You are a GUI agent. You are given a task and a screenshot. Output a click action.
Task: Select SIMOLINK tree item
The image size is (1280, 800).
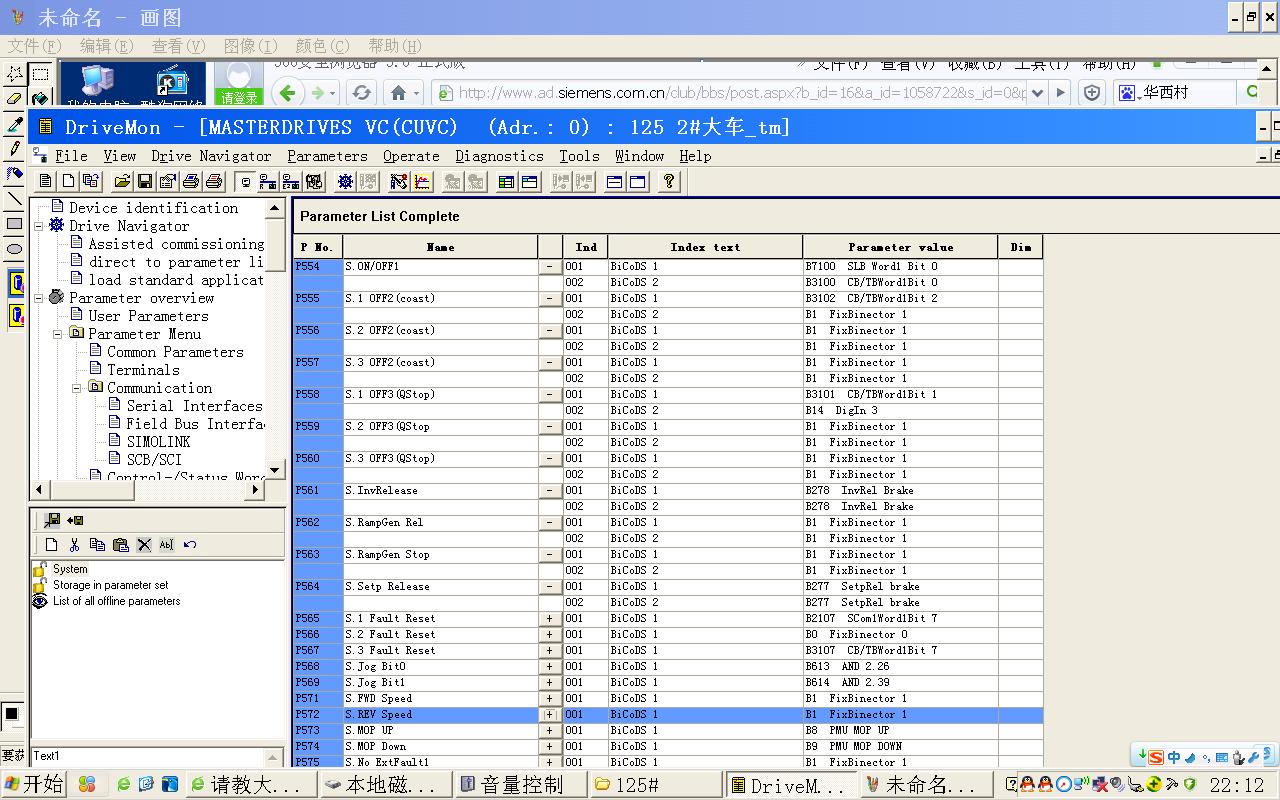pos(158,442)
